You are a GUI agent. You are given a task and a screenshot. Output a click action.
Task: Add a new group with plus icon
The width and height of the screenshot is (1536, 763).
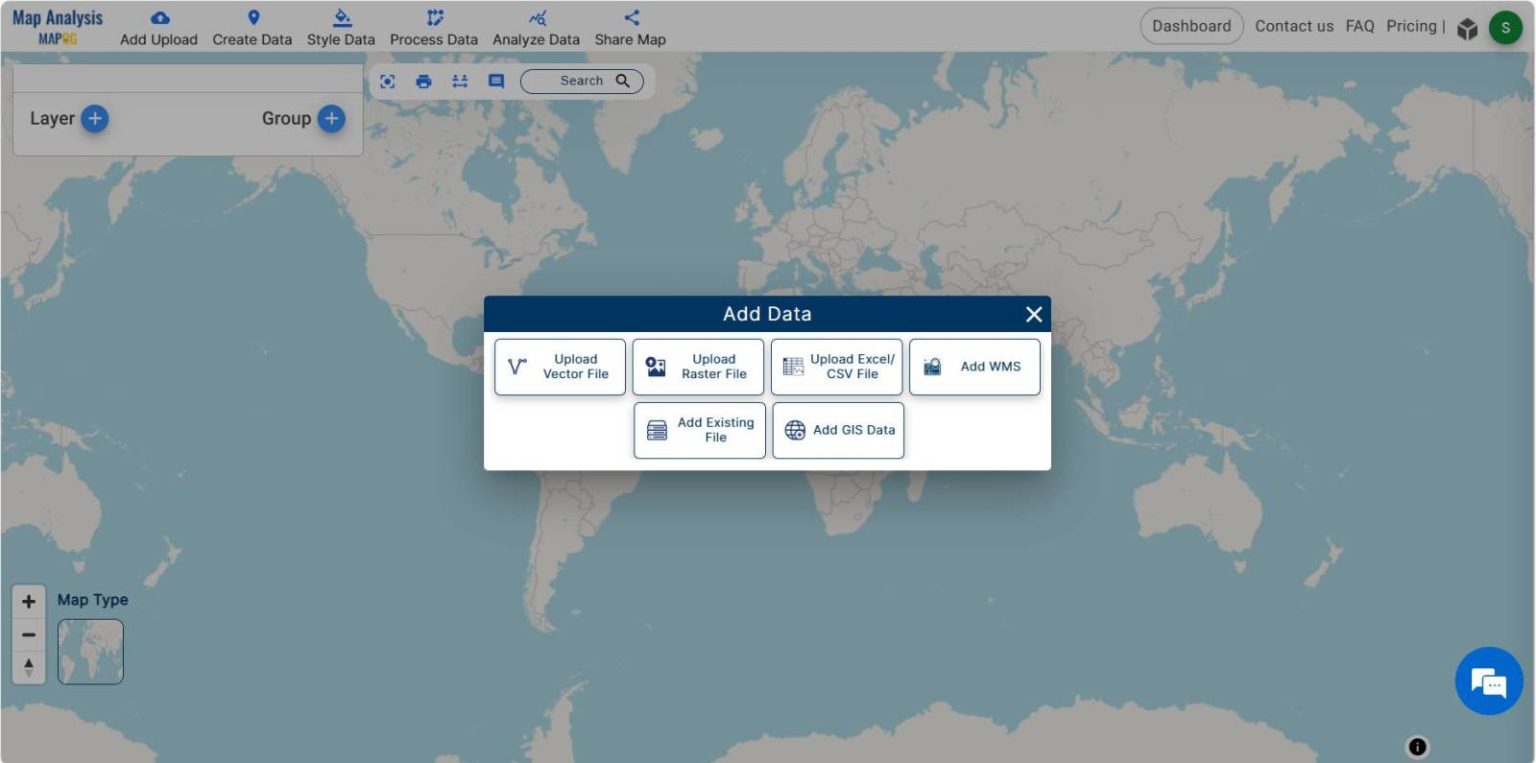331,119
